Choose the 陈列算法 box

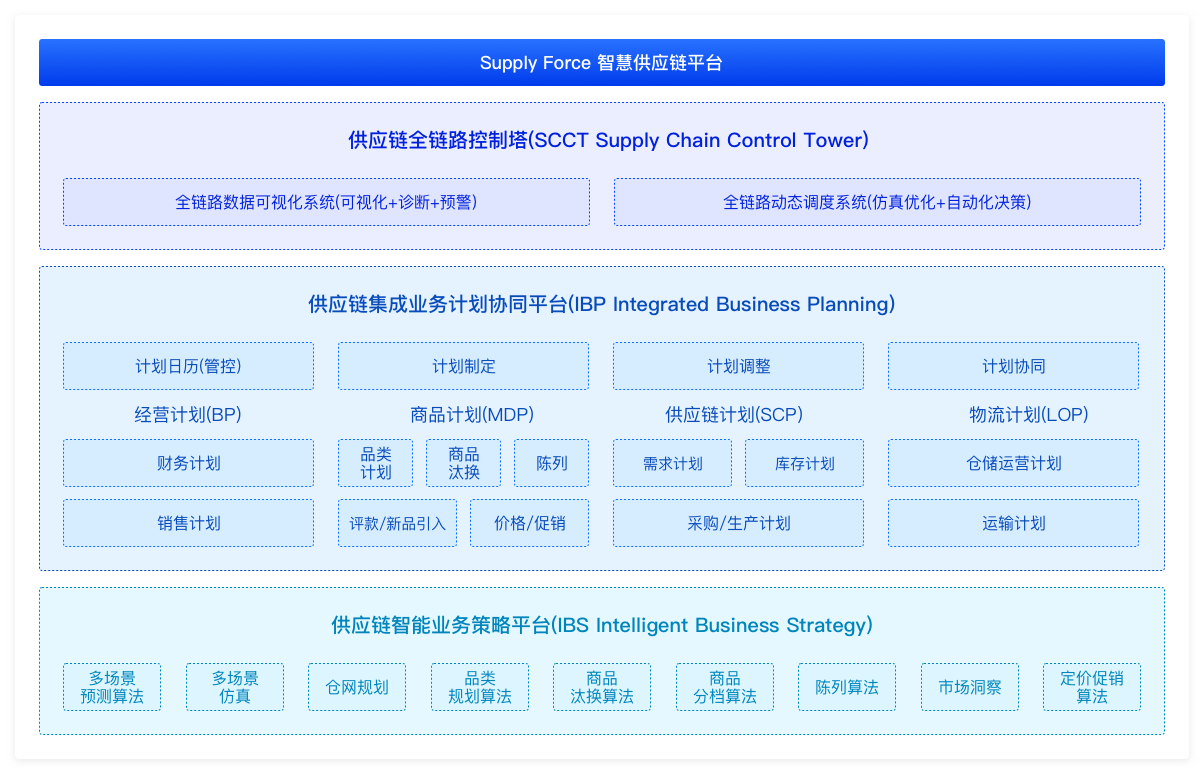pos(847,687)
